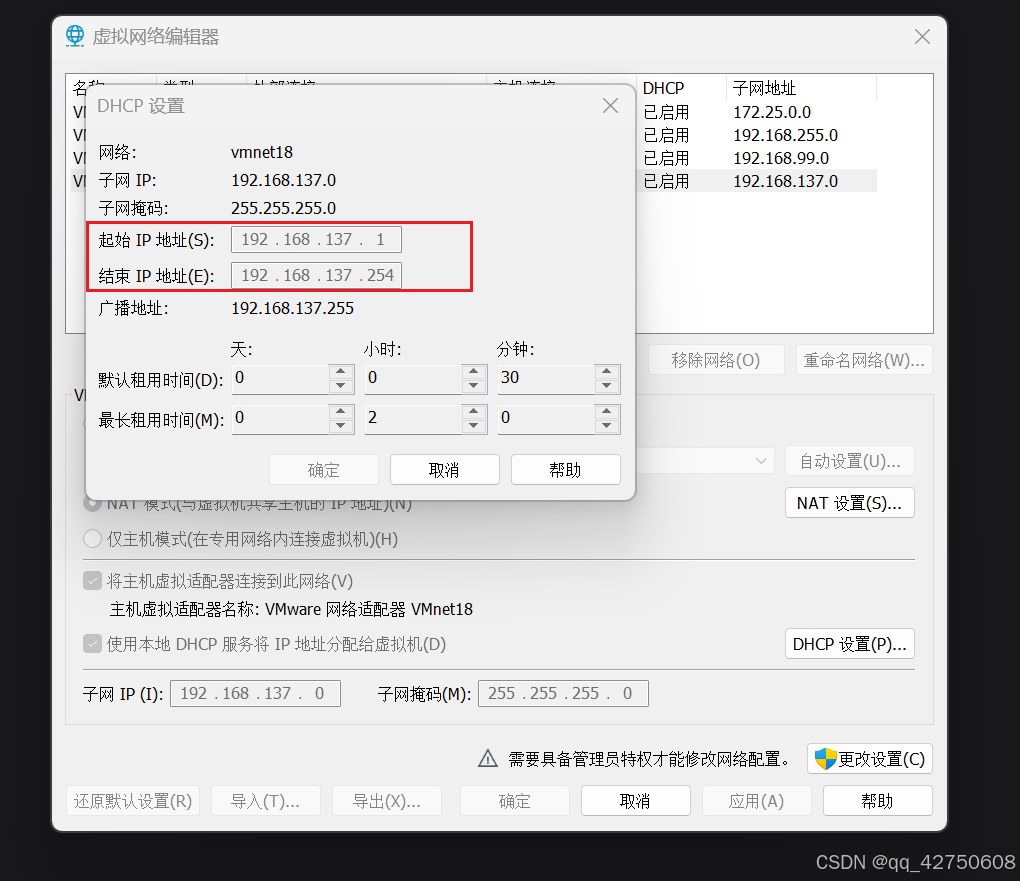Increase the 默认租用时间 days value
The image size is (1020, 881).
[341, 371]
